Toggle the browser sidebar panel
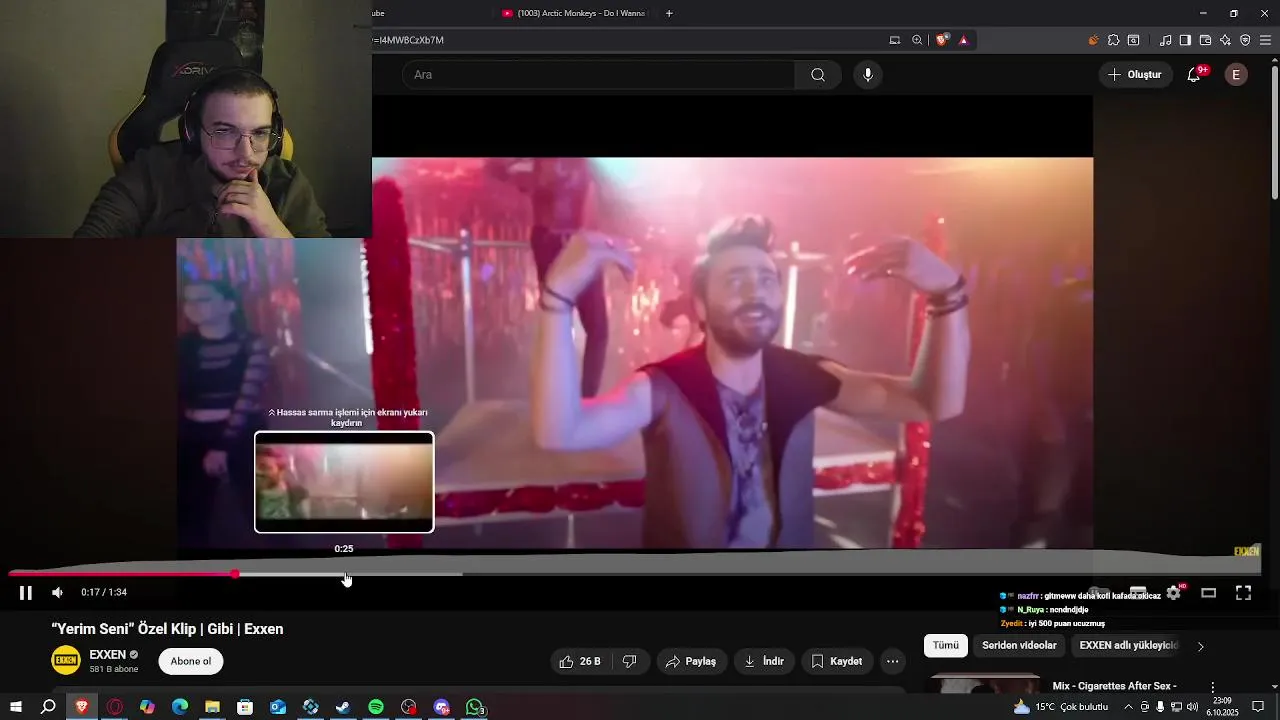 (1185, 40)
